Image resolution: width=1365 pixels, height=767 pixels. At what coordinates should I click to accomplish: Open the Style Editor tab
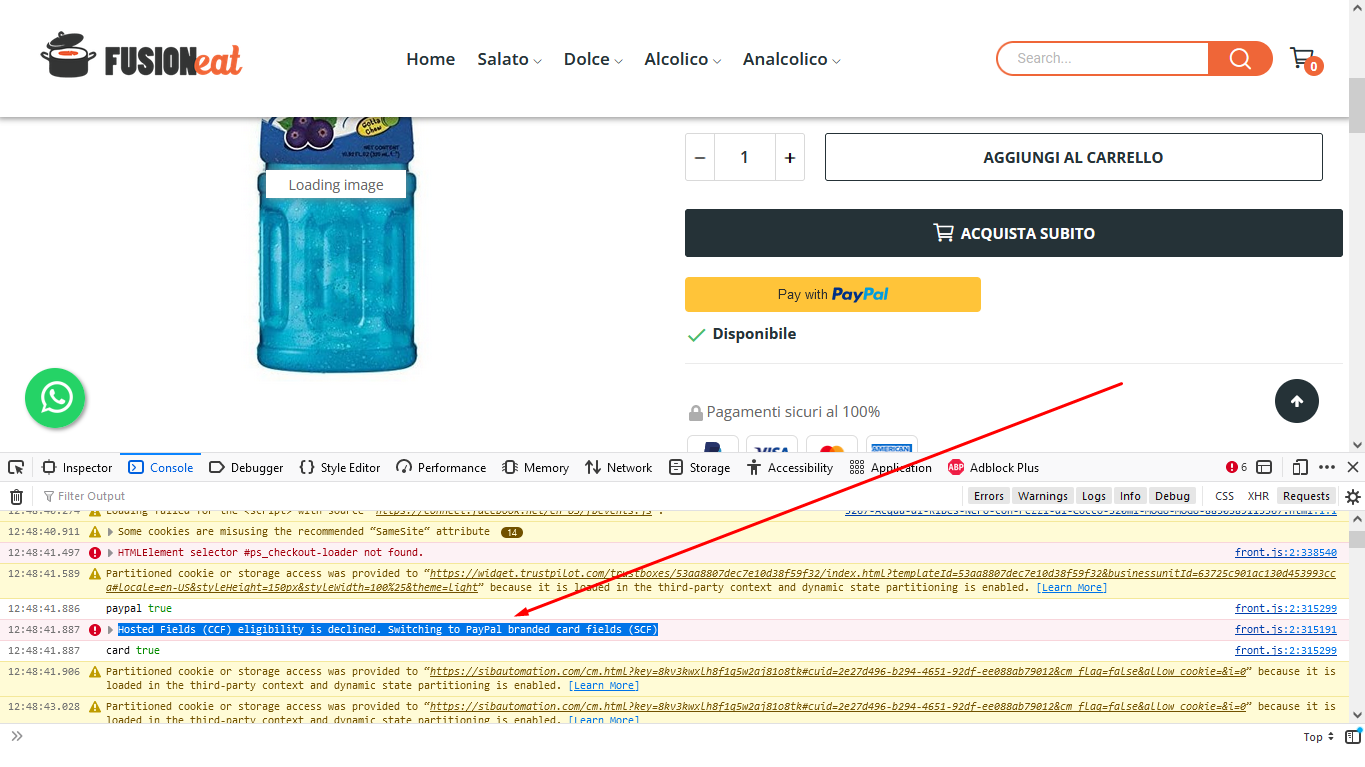click(x=340, y=467)
